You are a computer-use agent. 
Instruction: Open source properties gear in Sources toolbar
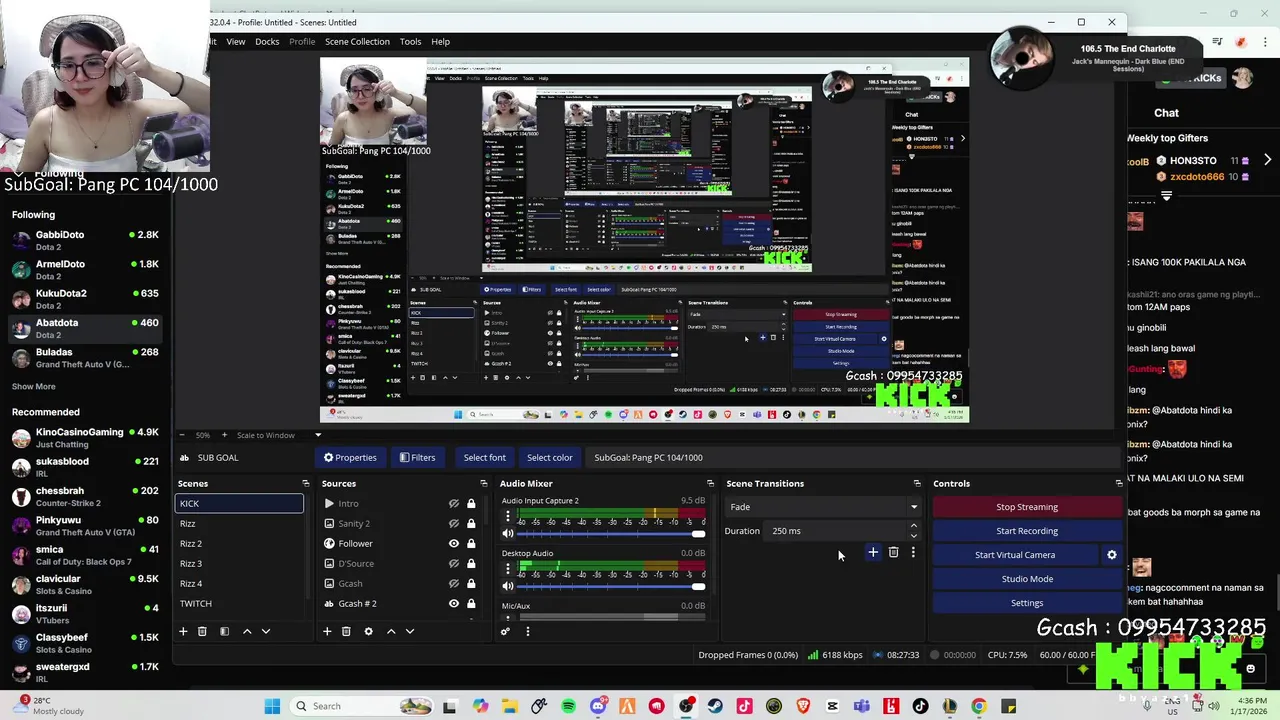368,631
